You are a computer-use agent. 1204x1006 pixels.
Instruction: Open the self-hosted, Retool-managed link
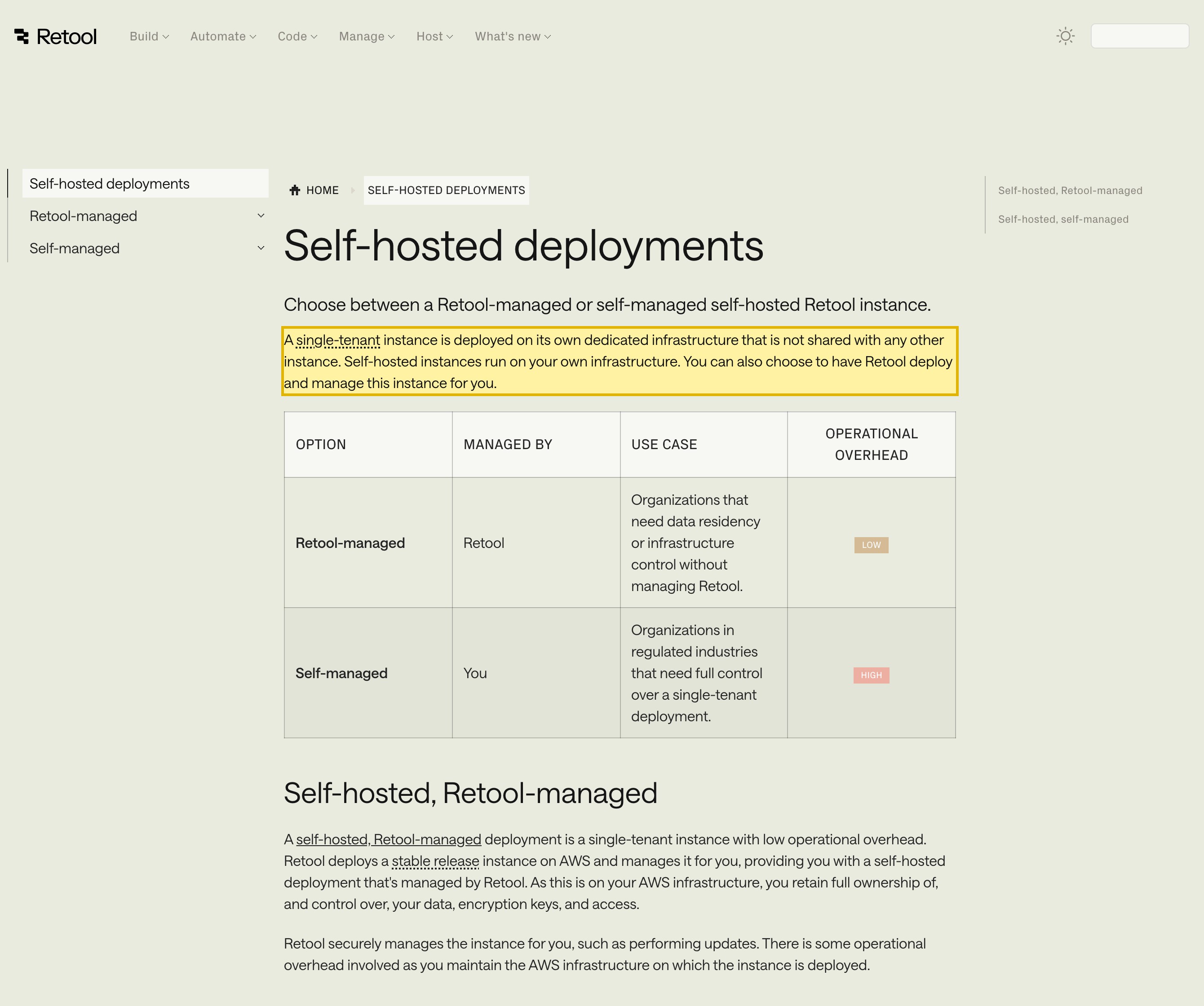click(388, 839)
